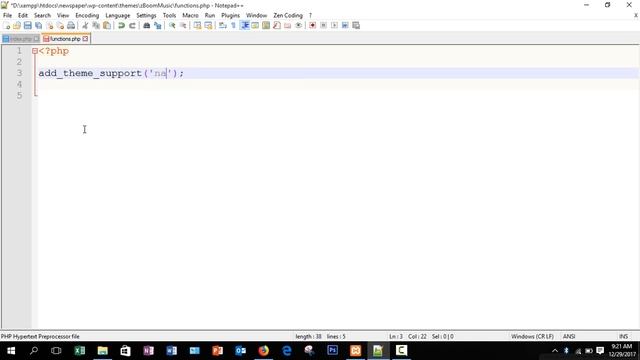Click Run macro multiple times icon
This screenshot has height=360, width=640.
click(345, 26)
